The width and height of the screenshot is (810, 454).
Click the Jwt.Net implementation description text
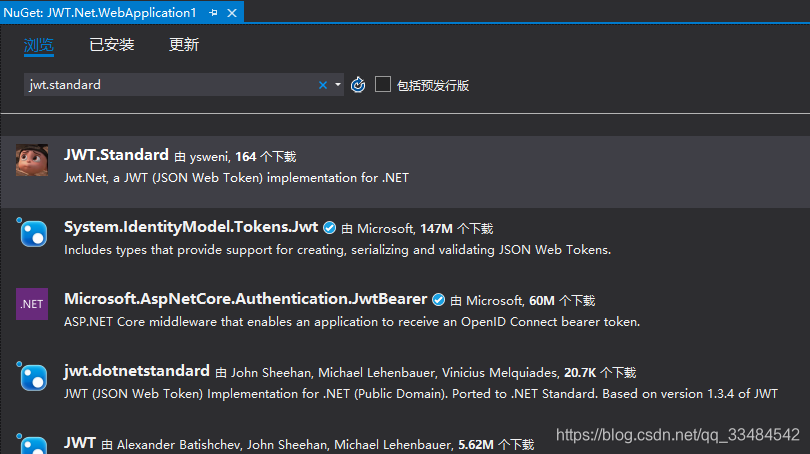click(237, 178)
